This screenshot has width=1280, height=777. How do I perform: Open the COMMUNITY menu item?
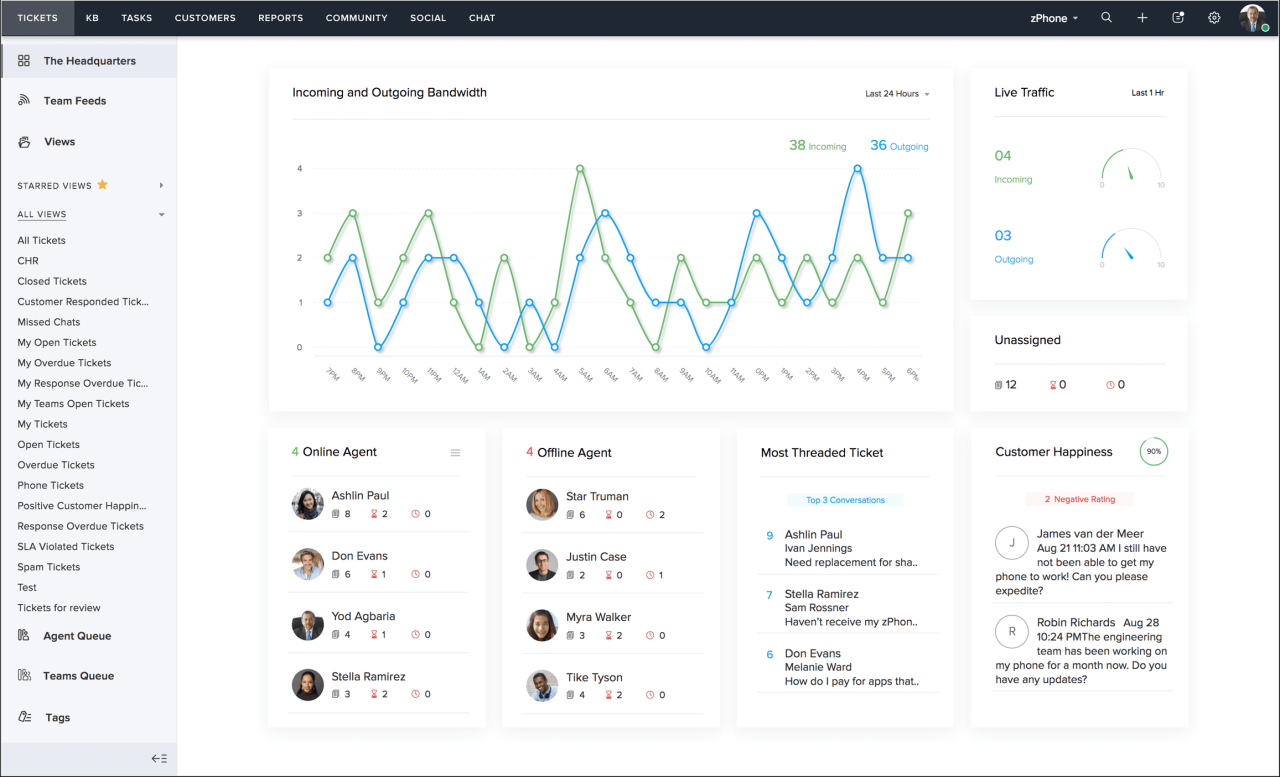[x=356, y=17]
